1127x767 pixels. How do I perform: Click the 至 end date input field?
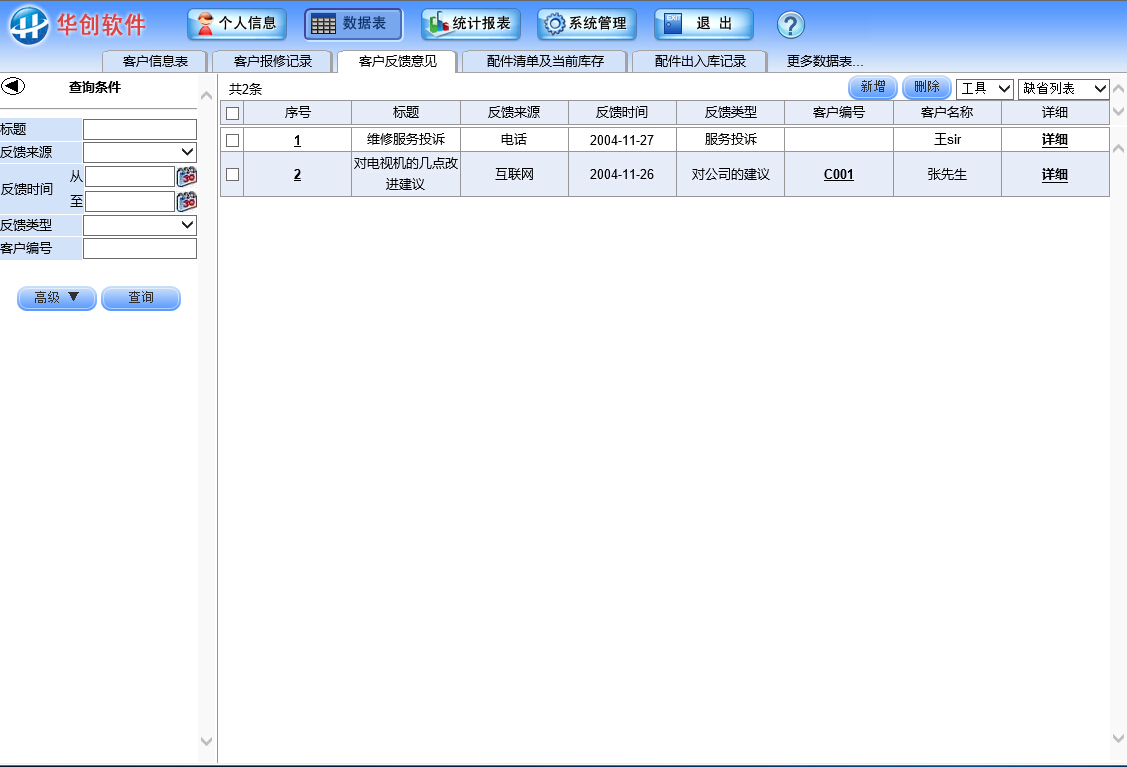coord(130,202)
